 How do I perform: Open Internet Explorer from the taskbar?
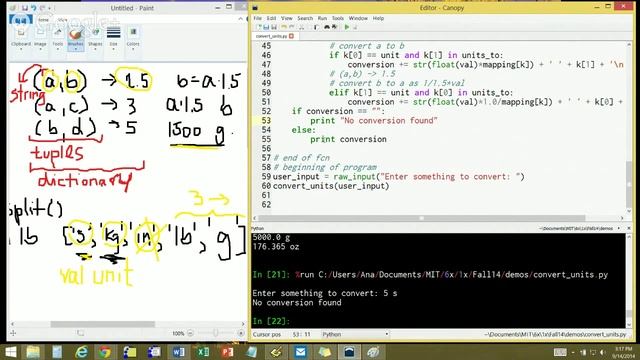81,351
